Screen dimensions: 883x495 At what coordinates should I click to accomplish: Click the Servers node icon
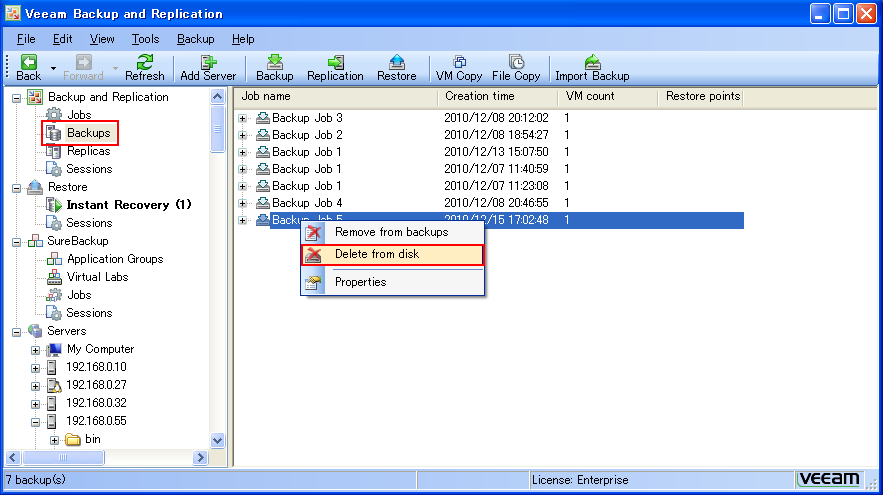pyautogui.click(x=35, y=331)
